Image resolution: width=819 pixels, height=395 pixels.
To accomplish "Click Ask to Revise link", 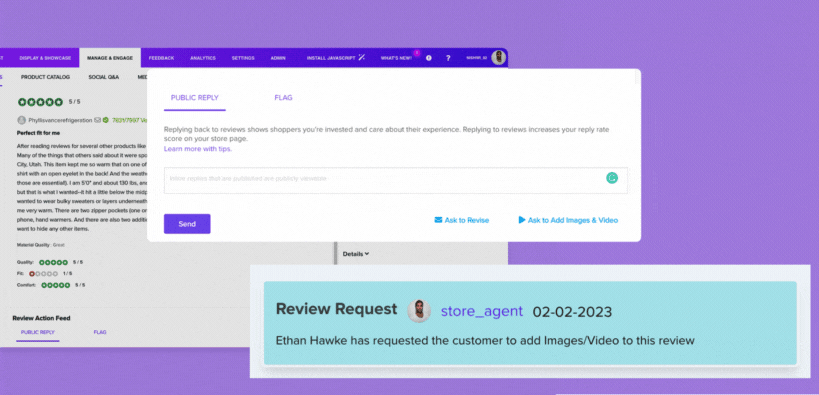I will click(462, 220).
